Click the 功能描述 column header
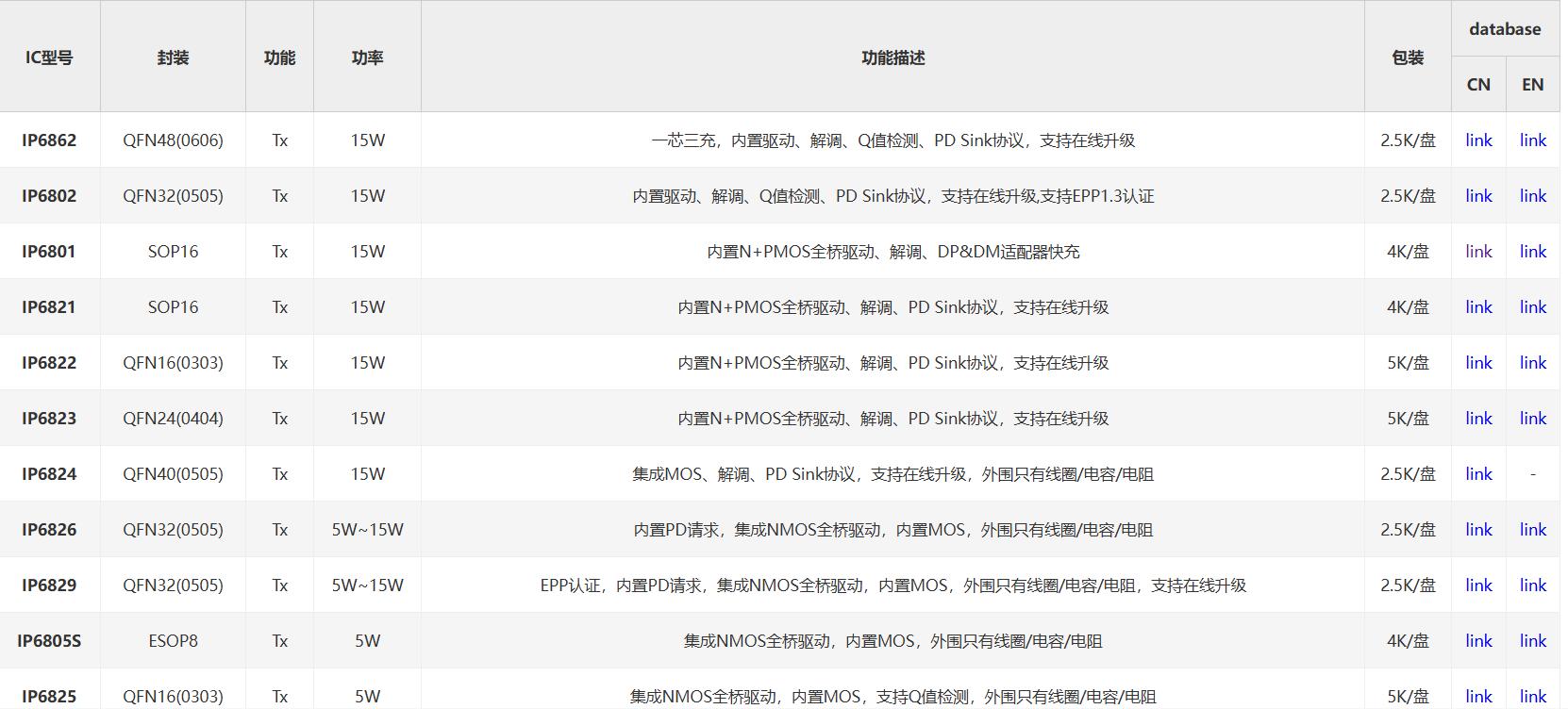The image size is (1568, 709). point(892,58)
